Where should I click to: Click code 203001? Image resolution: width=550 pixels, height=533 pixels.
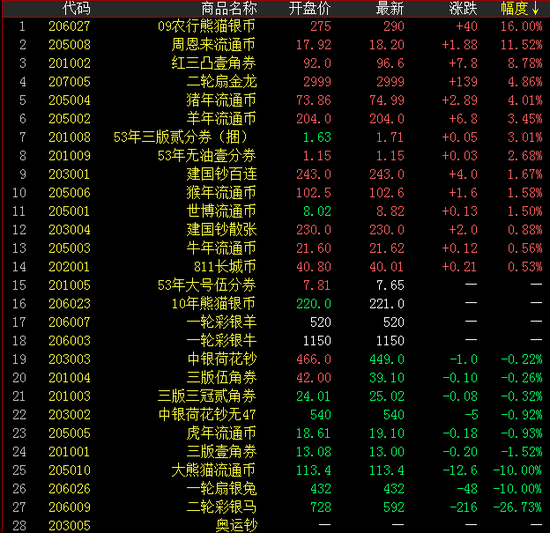pyautogui.click(x=69, y=174)
